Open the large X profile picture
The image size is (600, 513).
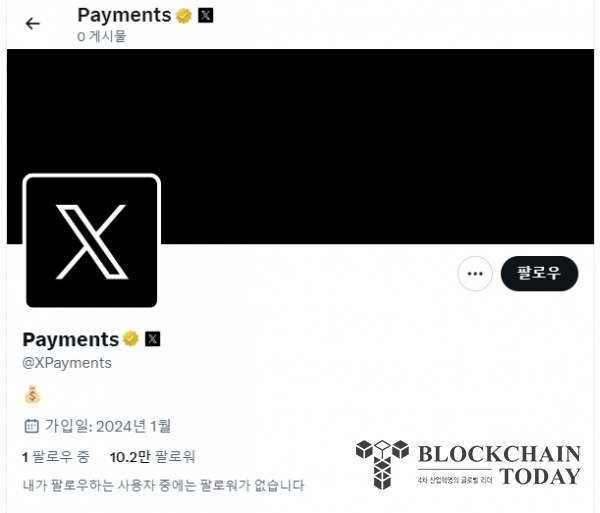[x=91, y=241]
